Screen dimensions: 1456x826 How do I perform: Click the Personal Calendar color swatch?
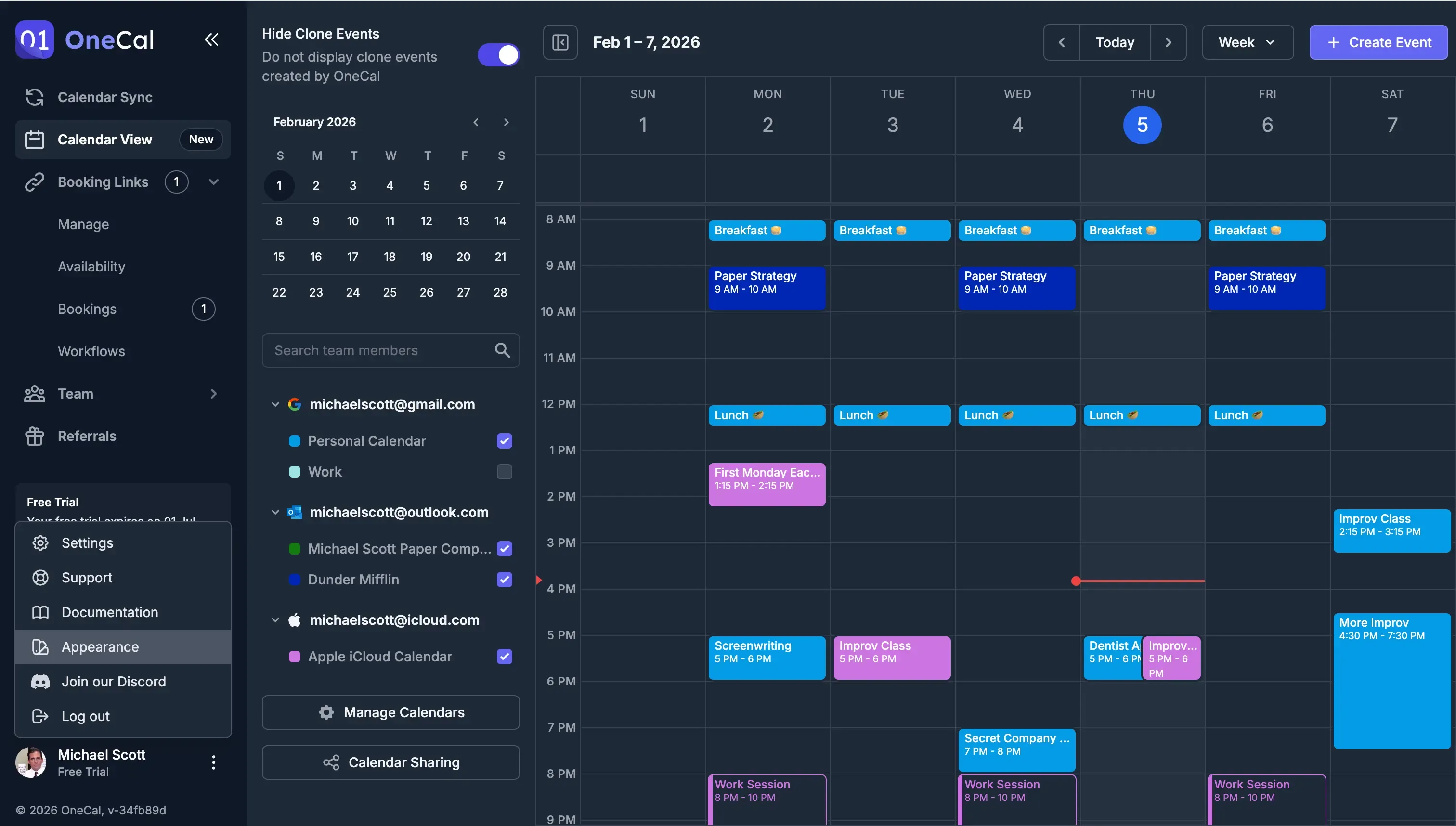(295, 440)
